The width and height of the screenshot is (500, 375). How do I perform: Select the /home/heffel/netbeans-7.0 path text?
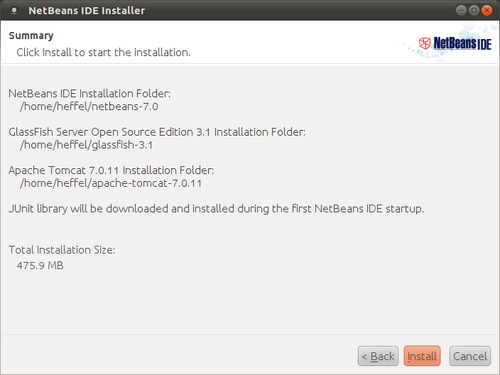coord(89,107)
